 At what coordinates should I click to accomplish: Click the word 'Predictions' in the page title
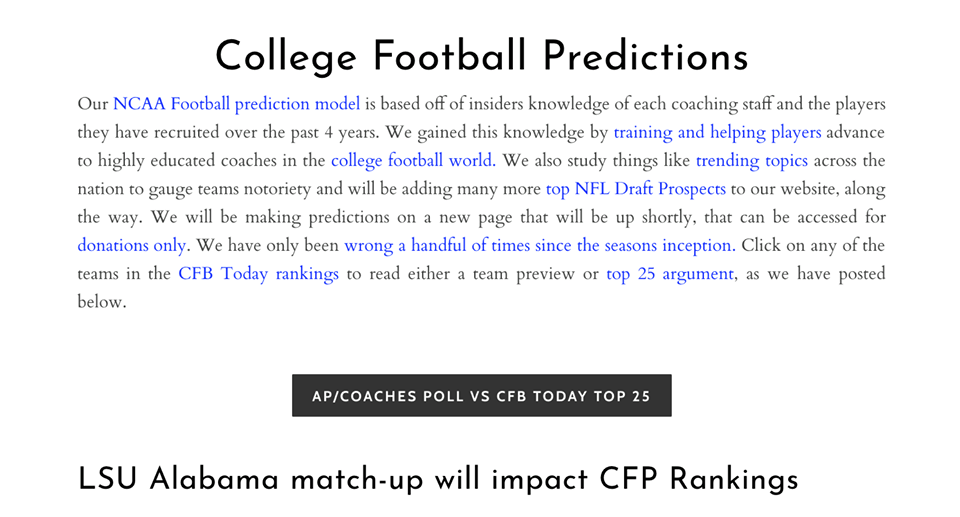(x=645, y=56)
